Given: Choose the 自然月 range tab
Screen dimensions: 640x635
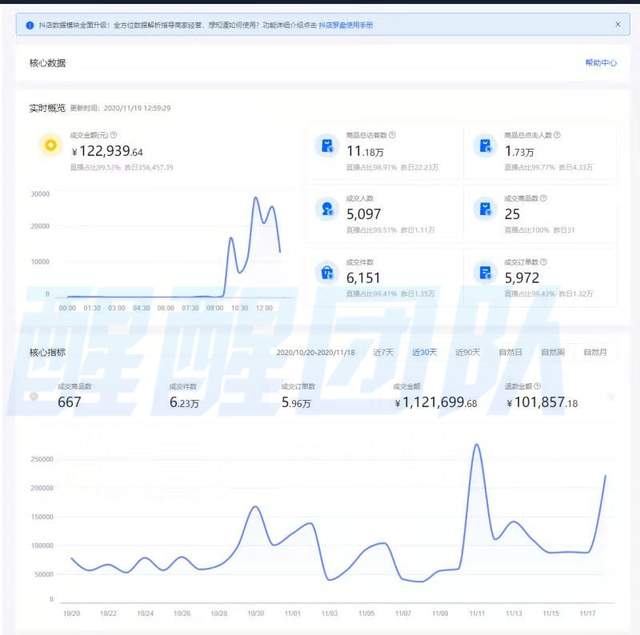Looking at the screenshot, I should click(594, 352).
